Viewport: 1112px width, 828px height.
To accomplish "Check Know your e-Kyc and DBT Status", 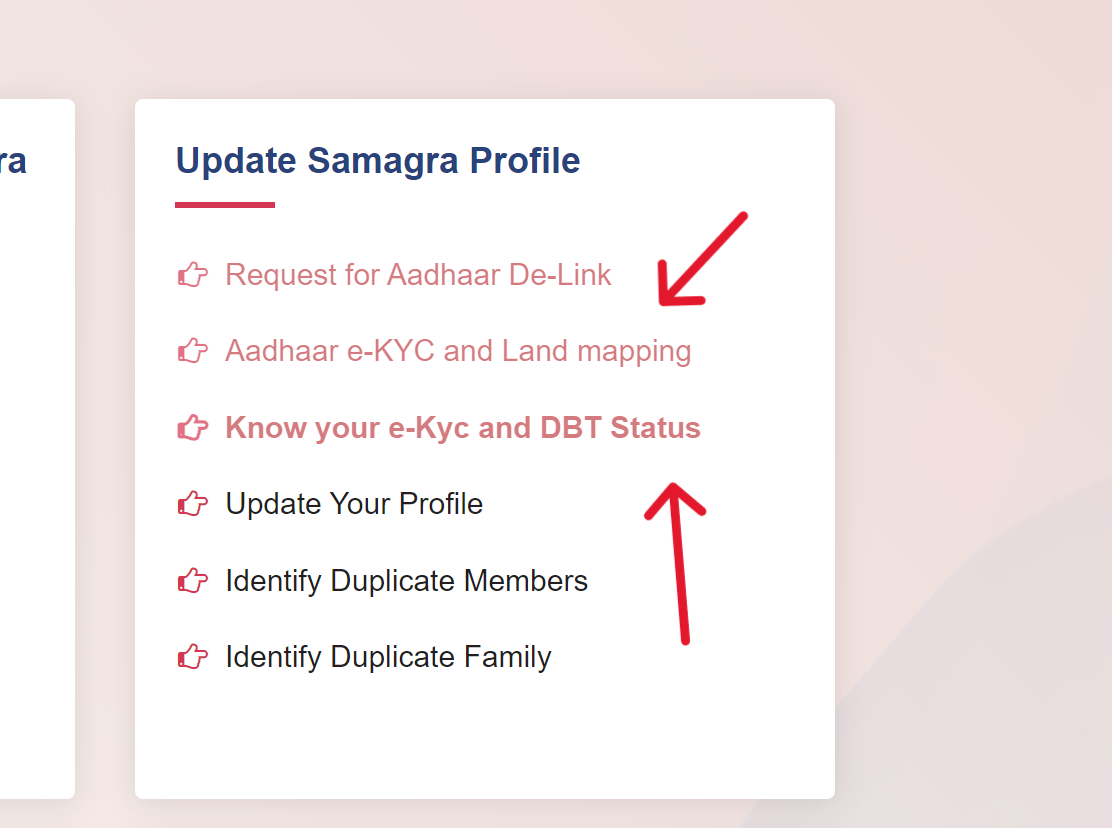I will (462, 427).
